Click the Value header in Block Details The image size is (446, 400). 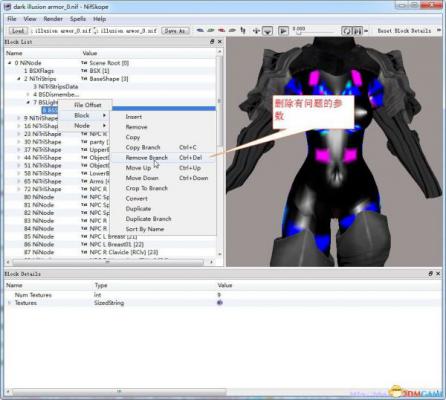(225, 285)
